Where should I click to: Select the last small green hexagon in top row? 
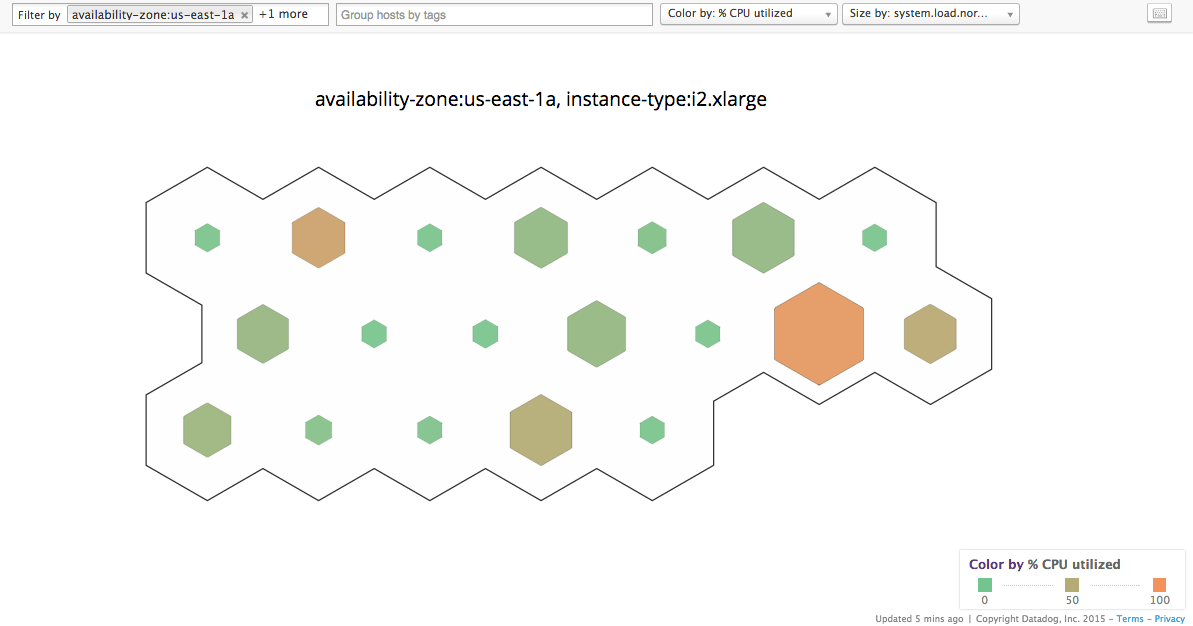tap(874, 238)
